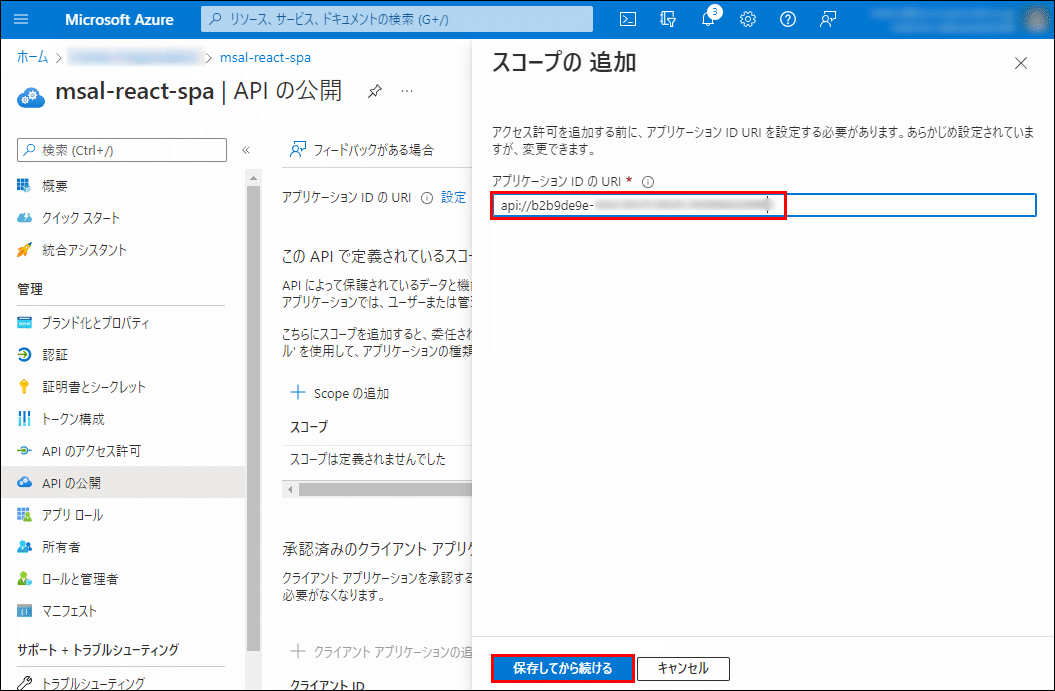Close the スコープの追加 panel

coord(1021,63)
